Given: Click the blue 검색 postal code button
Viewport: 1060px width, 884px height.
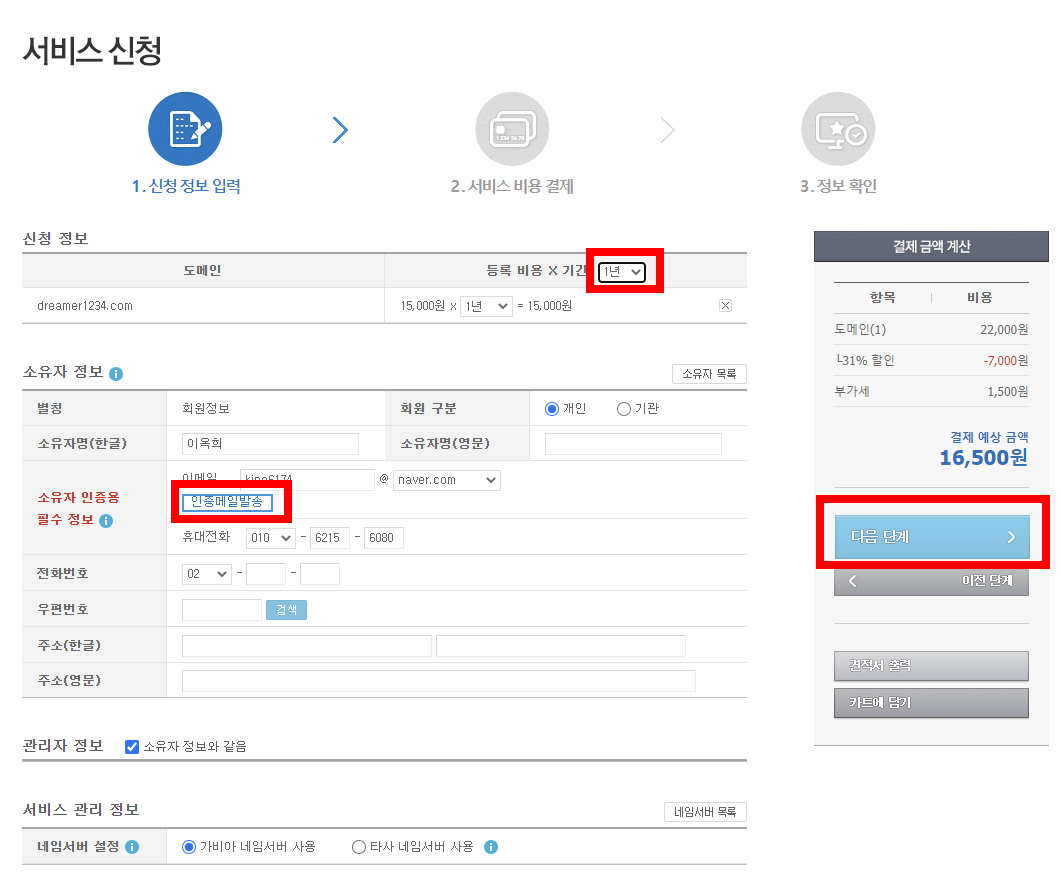Looking at the screenshot, I should 287,609.
